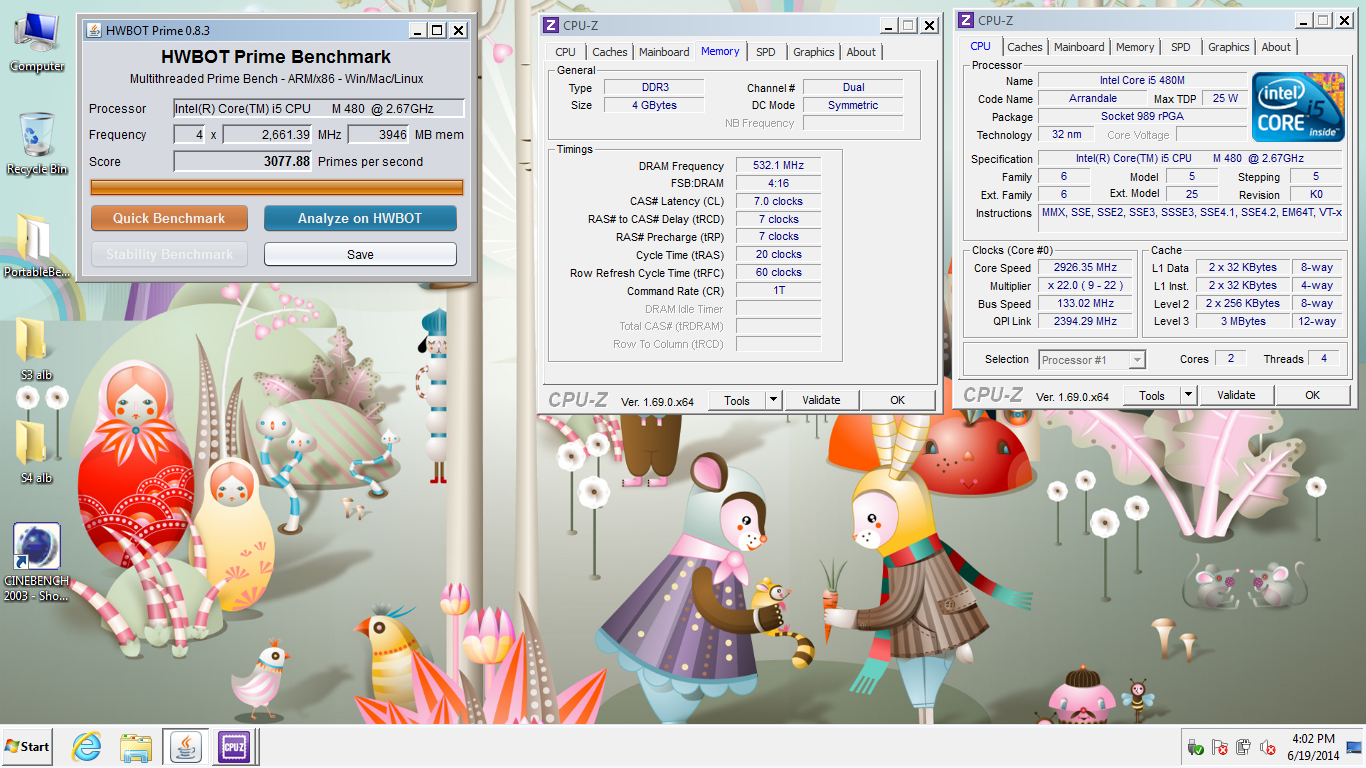1366x768 pixels.
Task: Open Mainboard tab in the Memory CPU-Z window
Action: (664, 52)
